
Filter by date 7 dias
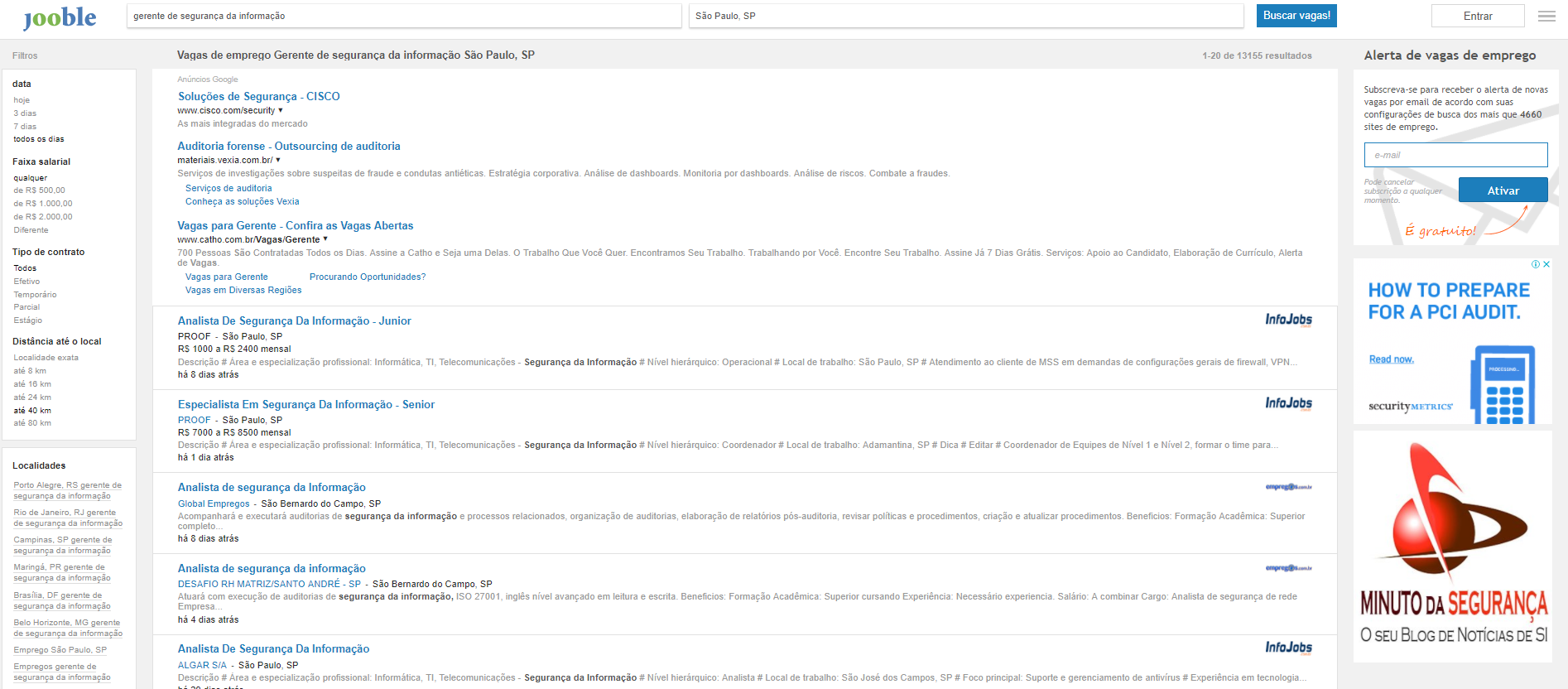pos(25,127)
